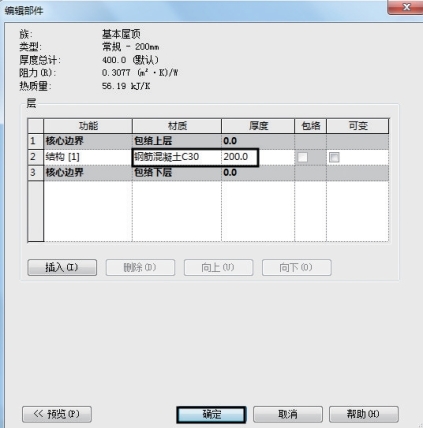Screen dimensions: 423x428
Task: Close the 编辑部件 dialog window
Action: 406,7
